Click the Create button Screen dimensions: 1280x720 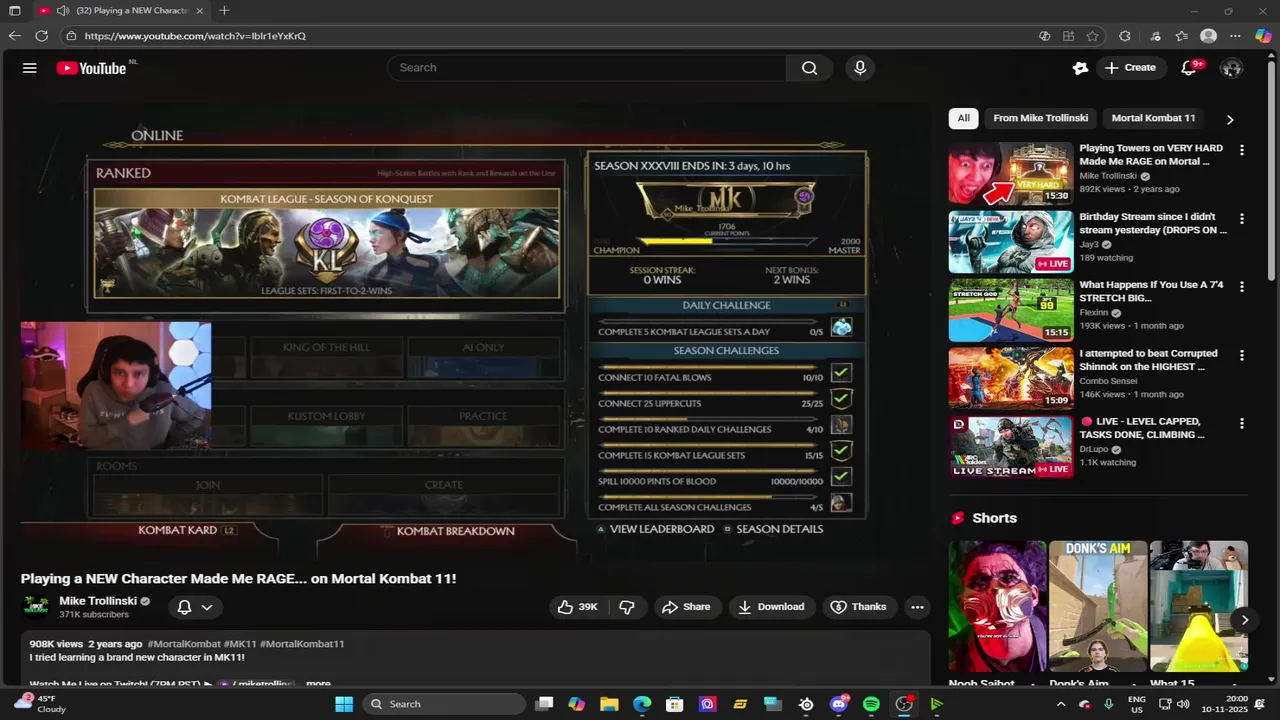tap(1130, 68)
